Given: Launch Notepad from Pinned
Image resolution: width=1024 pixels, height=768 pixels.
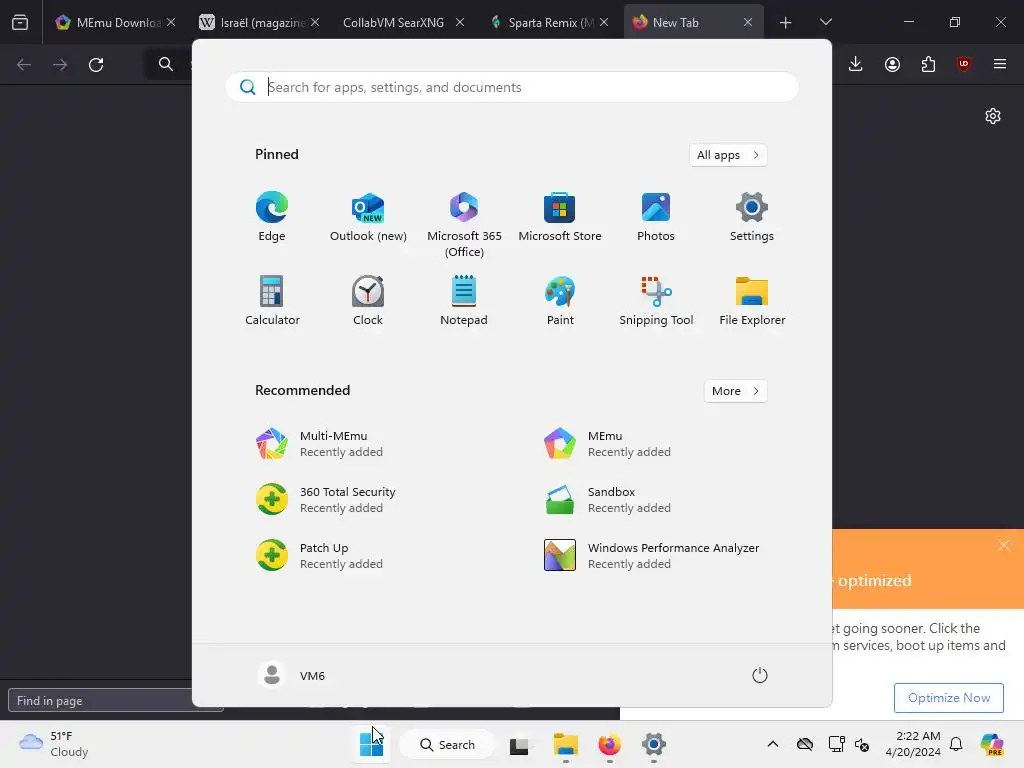Looking at the screenshot, I should tap(464, 301).
